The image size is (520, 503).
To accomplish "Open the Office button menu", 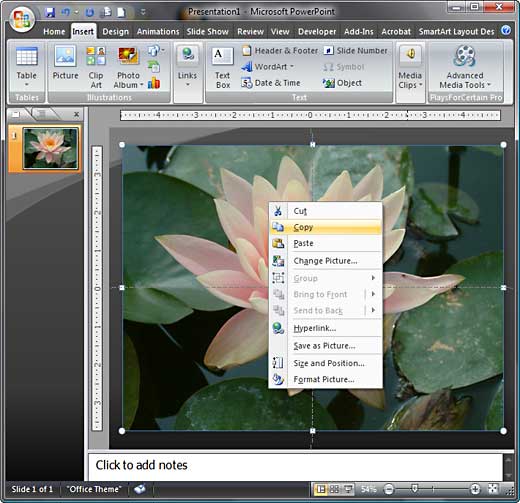I will coord(22,18).
